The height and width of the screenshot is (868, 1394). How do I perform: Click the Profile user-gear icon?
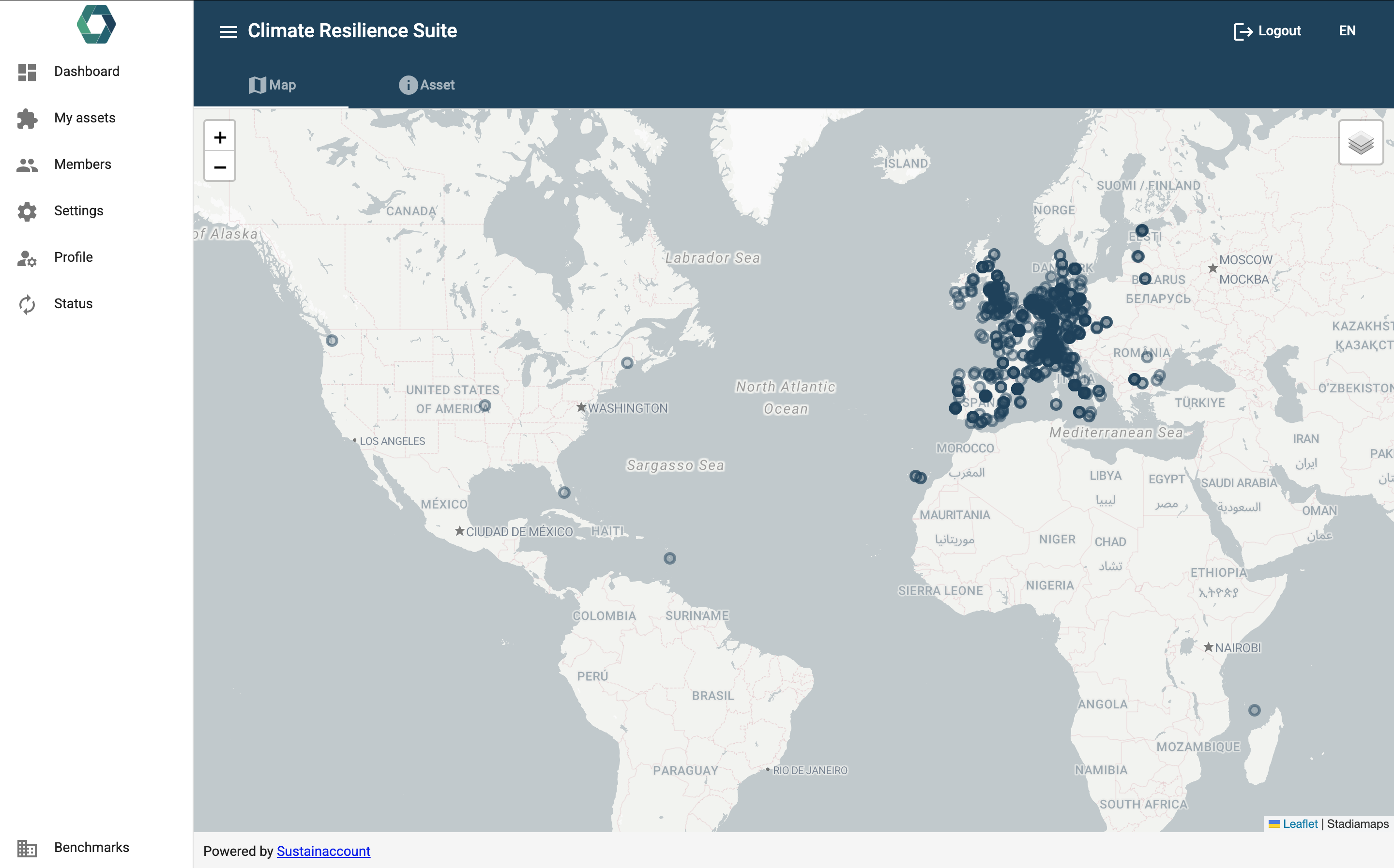[27, 258]
